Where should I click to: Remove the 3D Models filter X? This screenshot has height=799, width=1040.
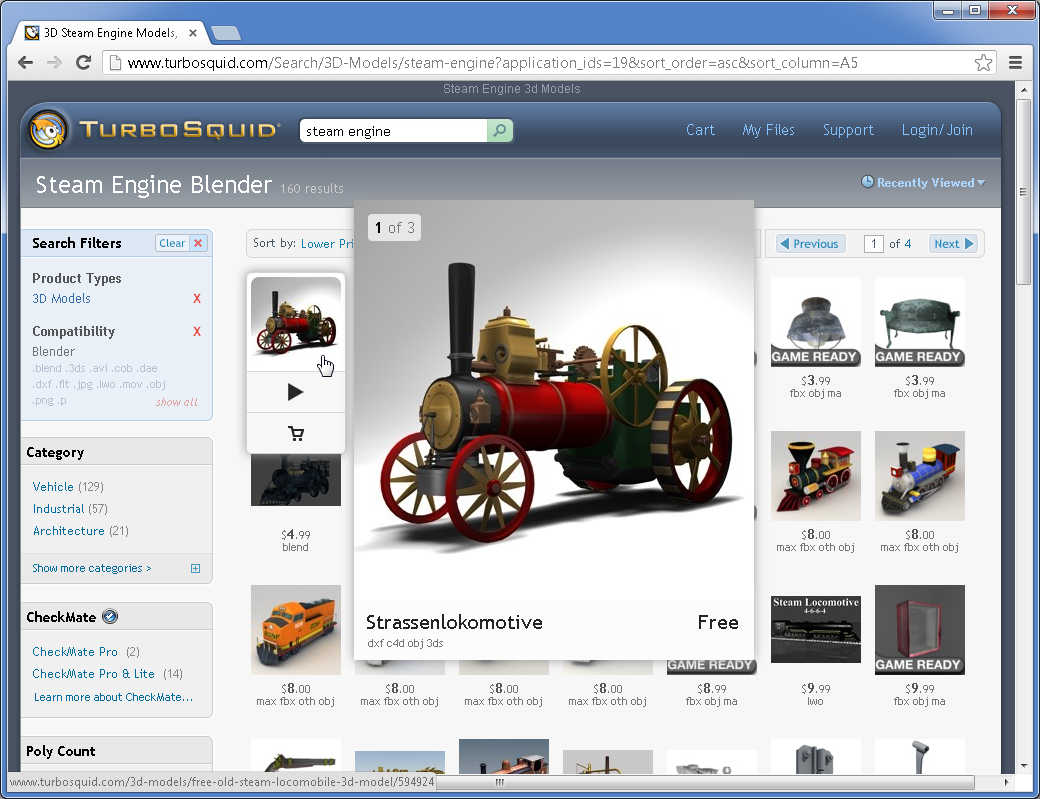pos(197,298)
